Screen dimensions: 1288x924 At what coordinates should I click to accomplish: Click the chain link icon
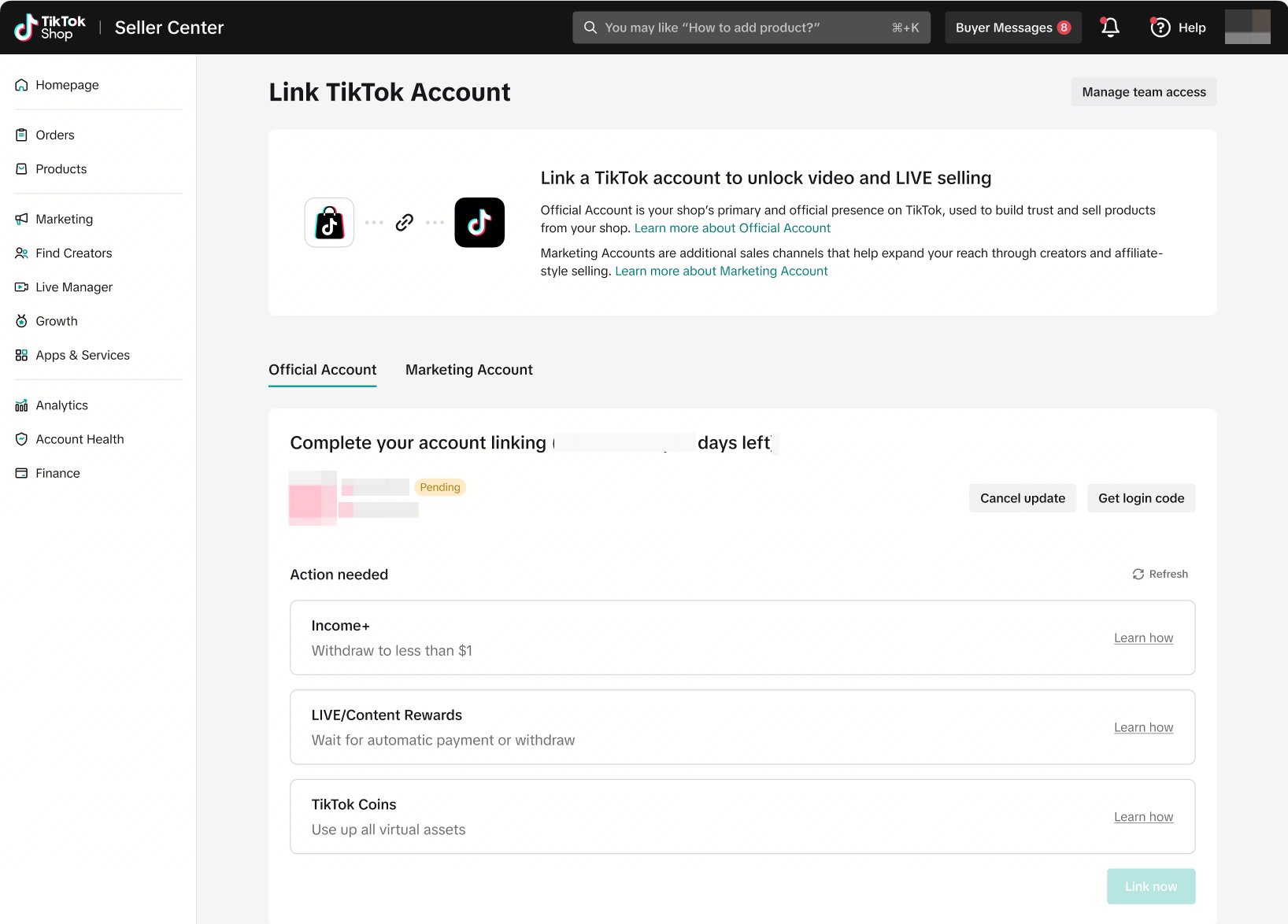[x=405, y=223]
